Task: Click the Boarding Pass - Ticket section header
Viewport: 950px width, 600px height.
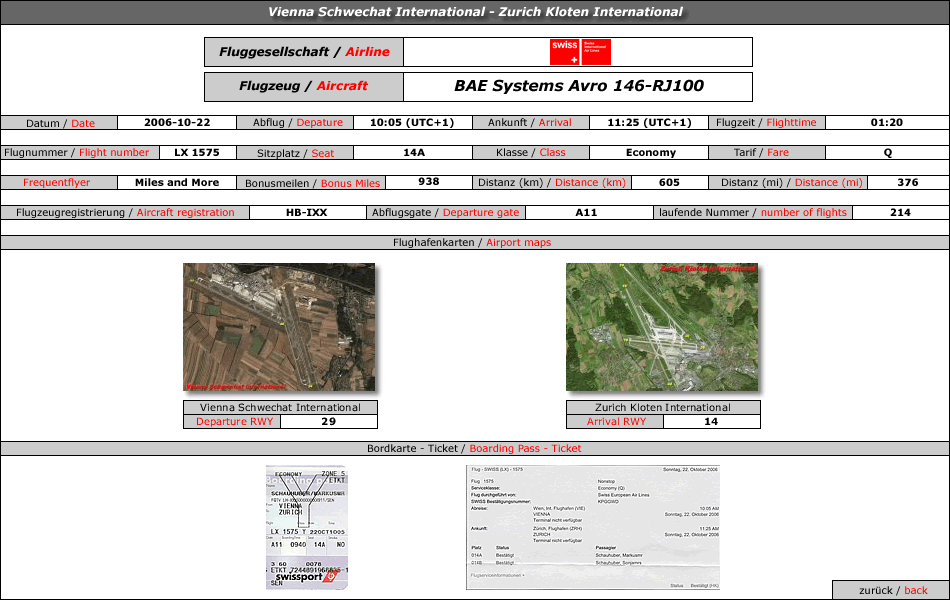Action: [474, 448]
